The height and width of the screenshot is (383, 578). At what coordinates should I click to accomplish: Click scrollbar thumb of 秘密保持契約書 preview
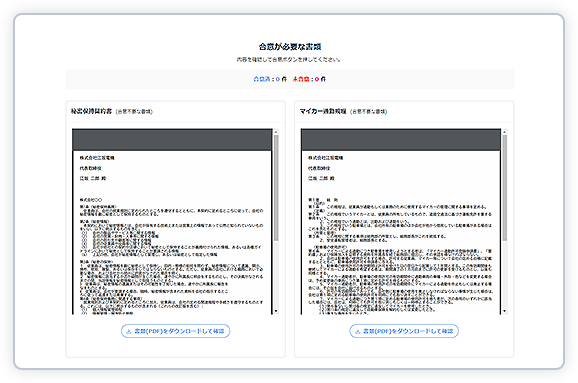(276, 188)
